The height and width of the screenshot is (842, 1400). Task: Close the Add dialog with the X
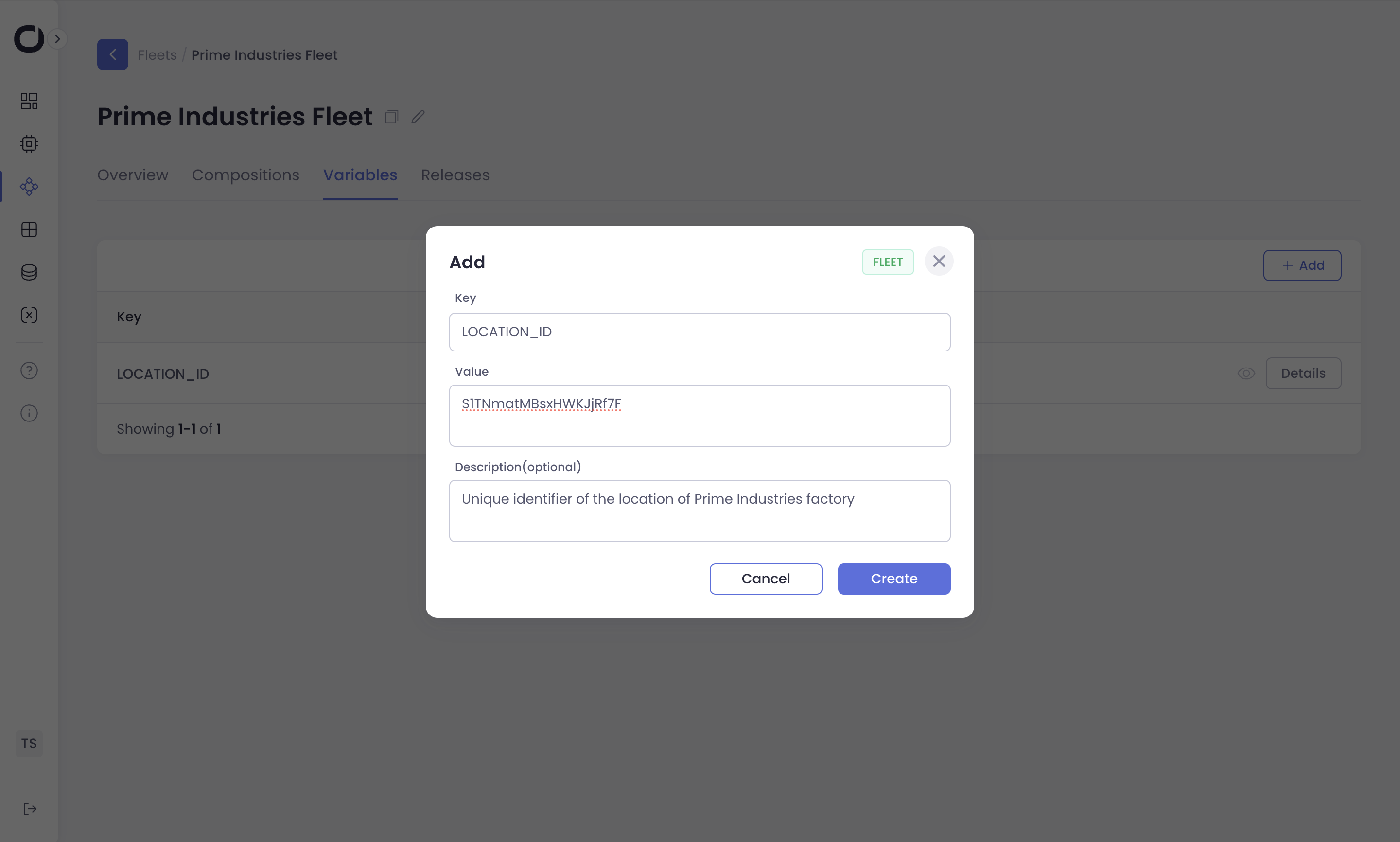(x=939, y=261)
